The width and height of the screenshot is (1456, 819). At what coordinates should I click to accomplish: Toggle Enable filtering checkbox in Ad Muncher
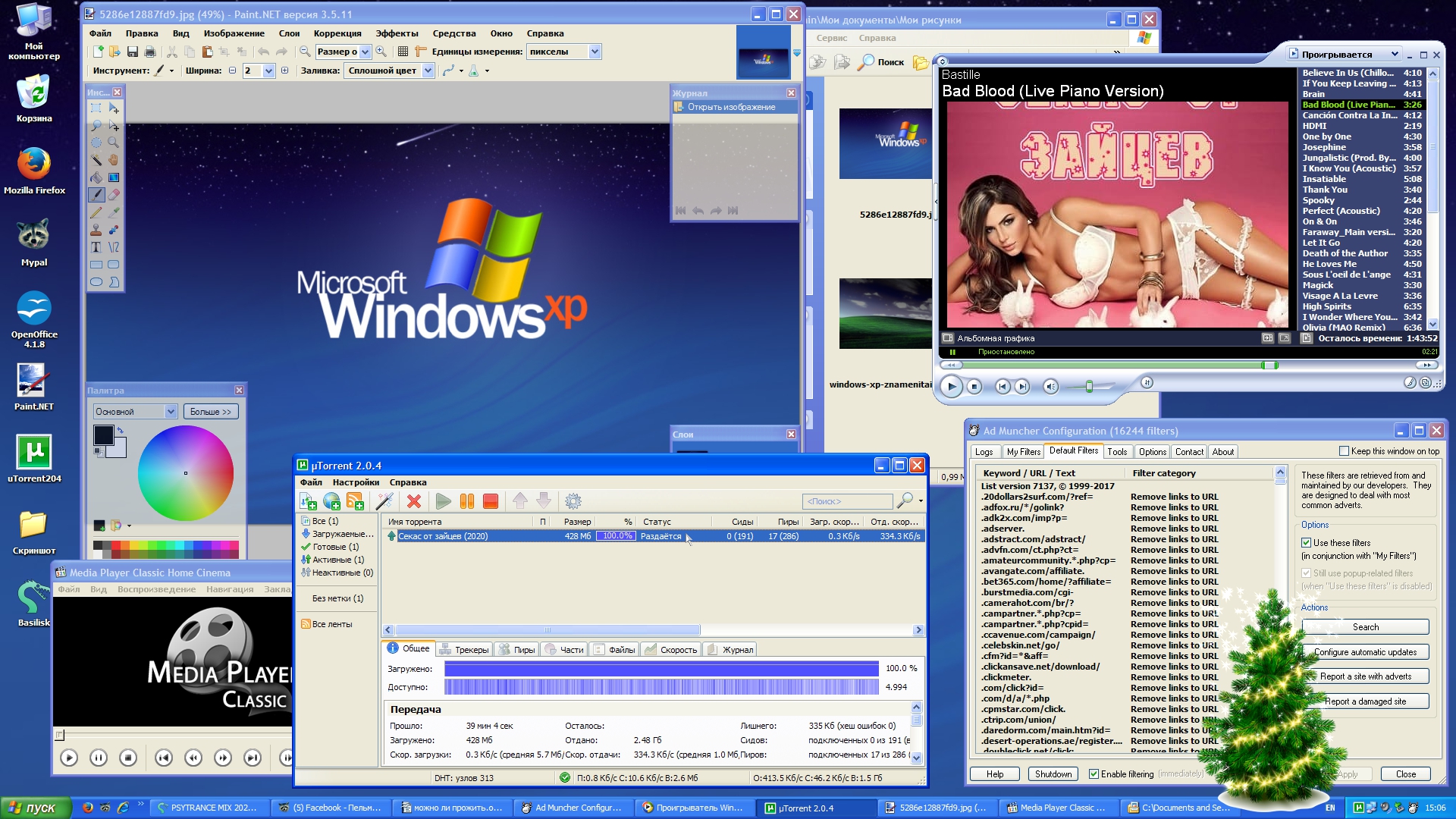1094,774
